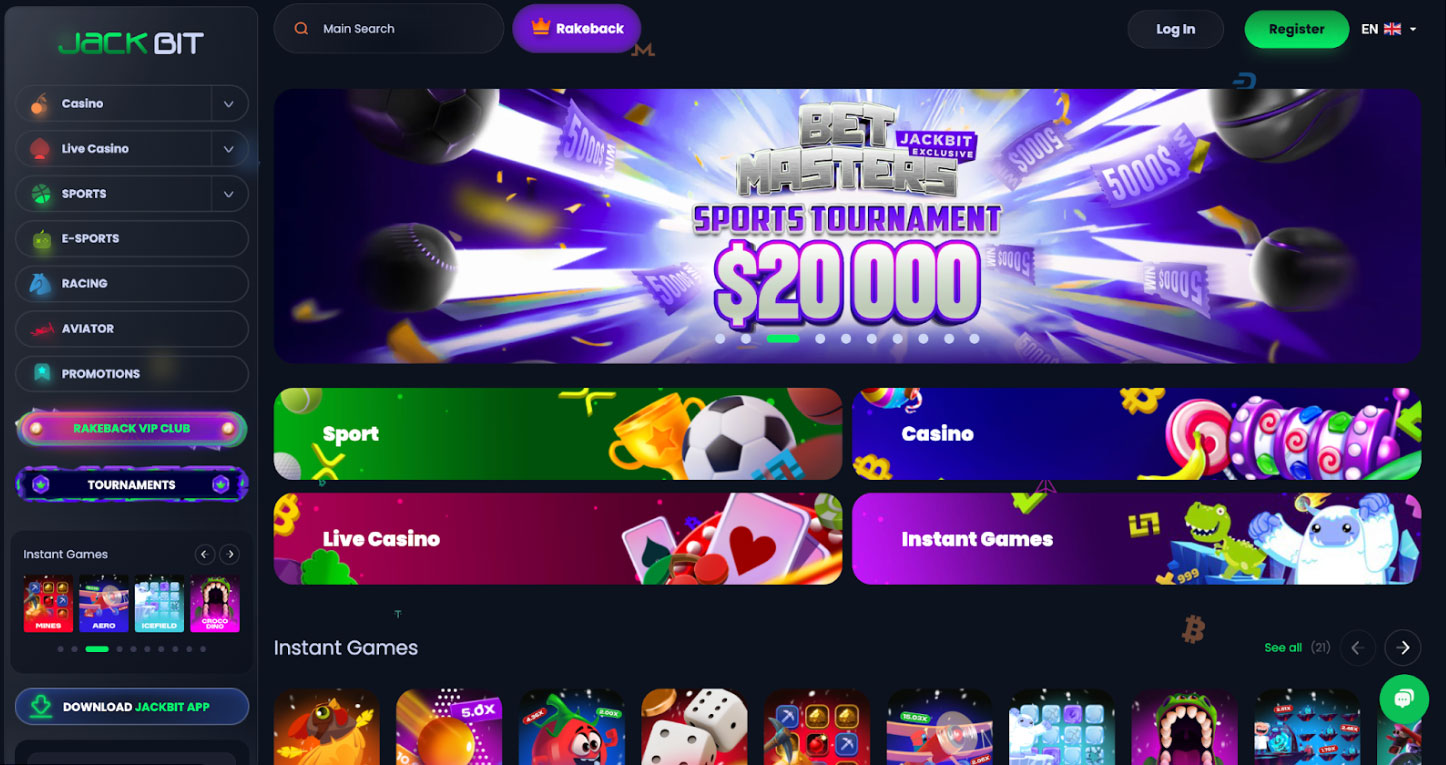
Task: Open the EN language dropdown
Action: [x=1389, y=29]
